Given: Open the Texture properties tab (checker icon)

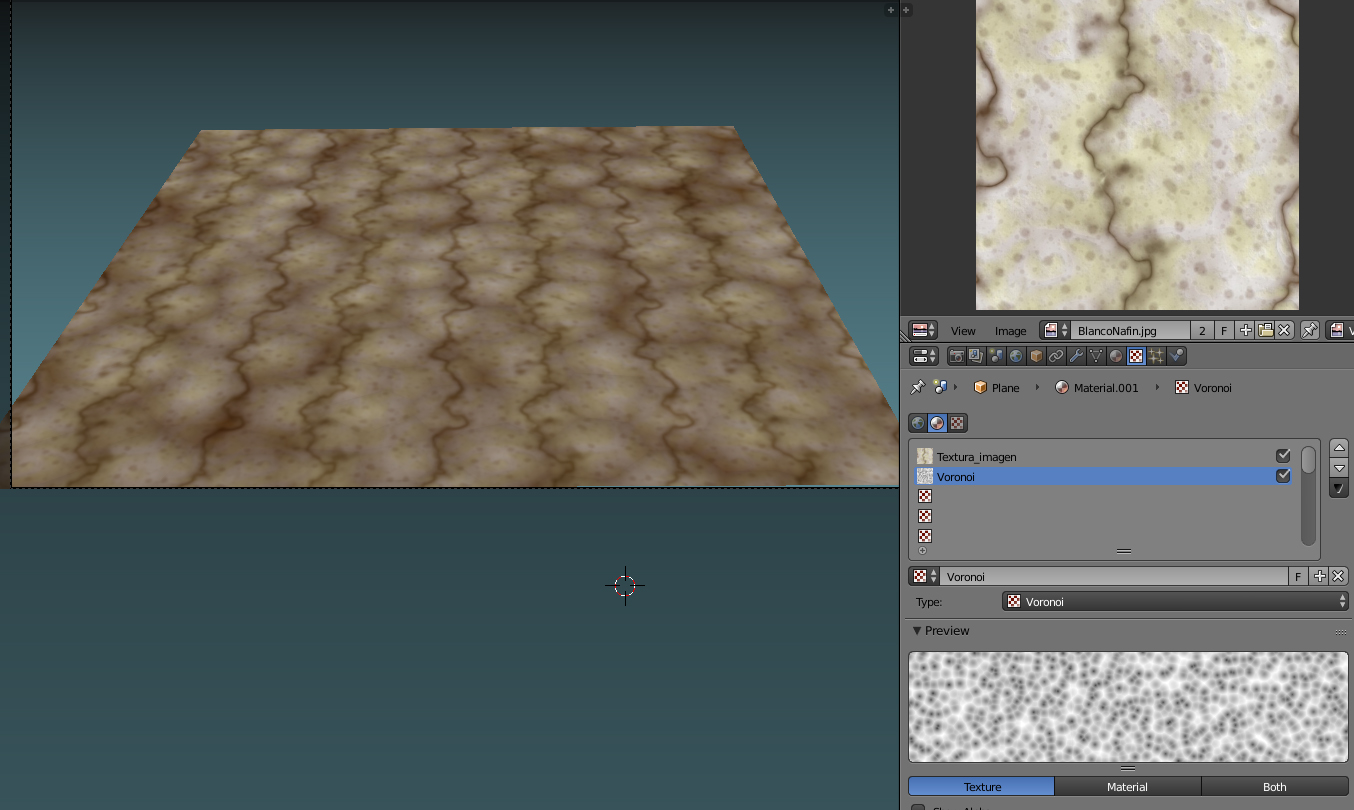Looking at the screenshot, I should 1136,356.
